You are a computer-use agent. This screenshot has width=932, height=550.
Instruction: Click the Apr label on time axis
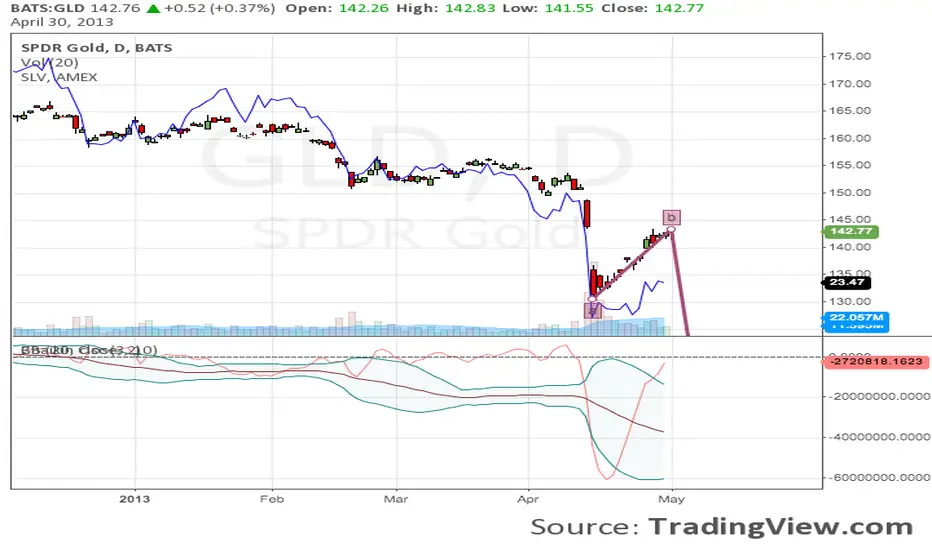tap(528, 499)
